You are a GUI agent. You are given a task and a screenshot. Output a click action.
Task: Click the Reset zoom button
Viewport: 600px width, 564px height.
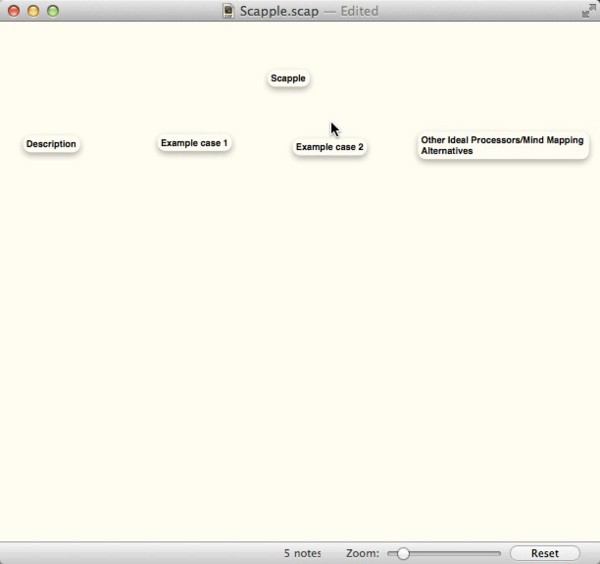click(545, 553)
